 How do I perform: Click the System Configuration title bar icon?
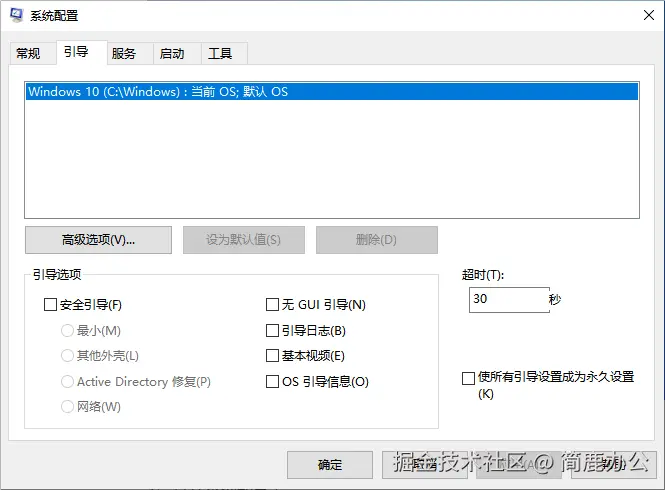pos(17,15)
